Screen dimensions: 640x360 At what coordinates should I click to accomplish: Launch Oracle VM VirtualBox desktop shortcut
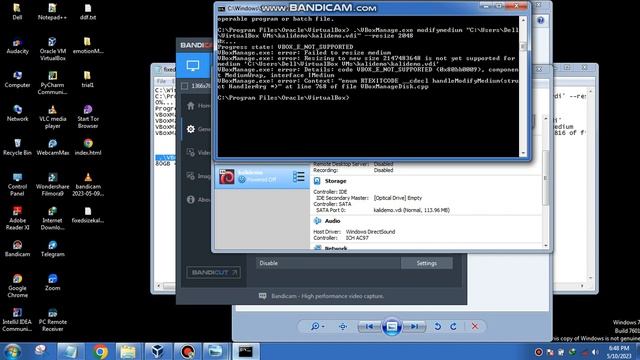point(53,49)
